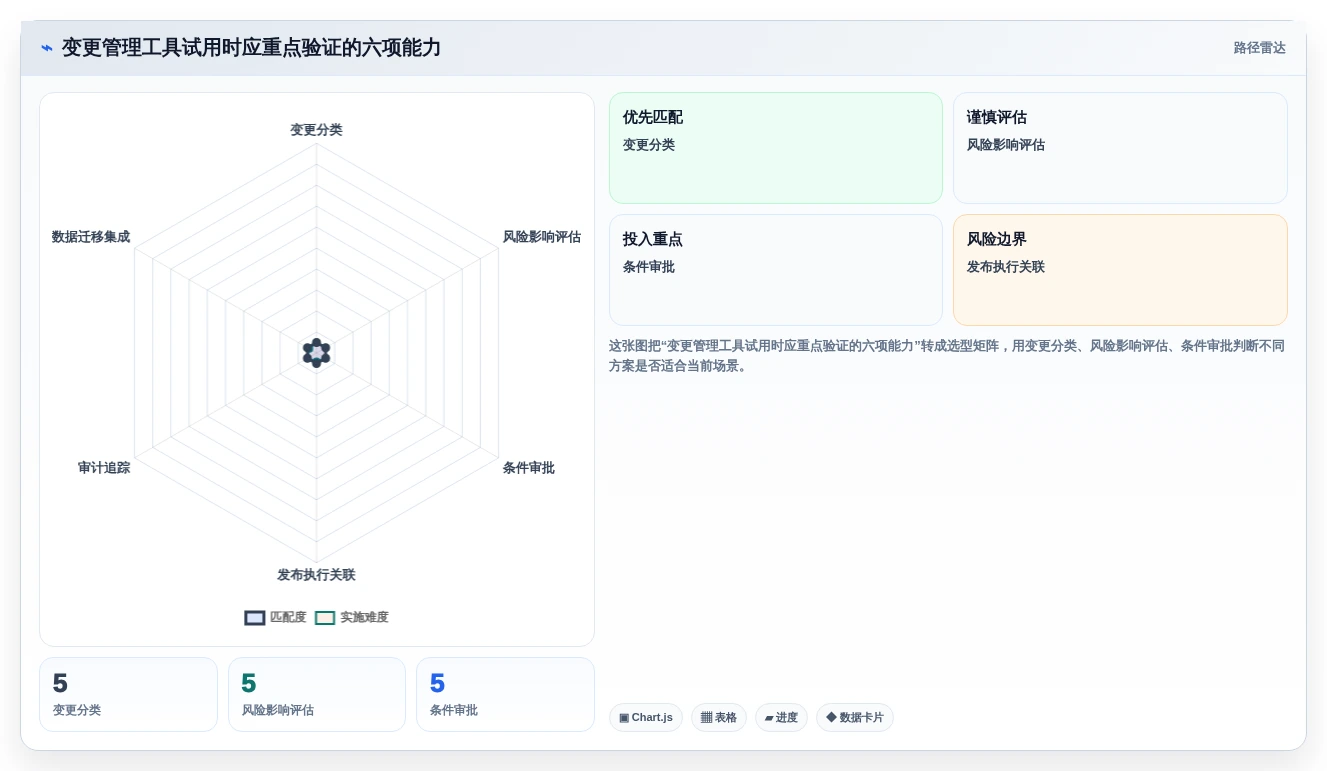Click 发布执行关联 text inside 风险边界 card
The width and height of the screenshot is (1327, 771).
coord(1006,267)
